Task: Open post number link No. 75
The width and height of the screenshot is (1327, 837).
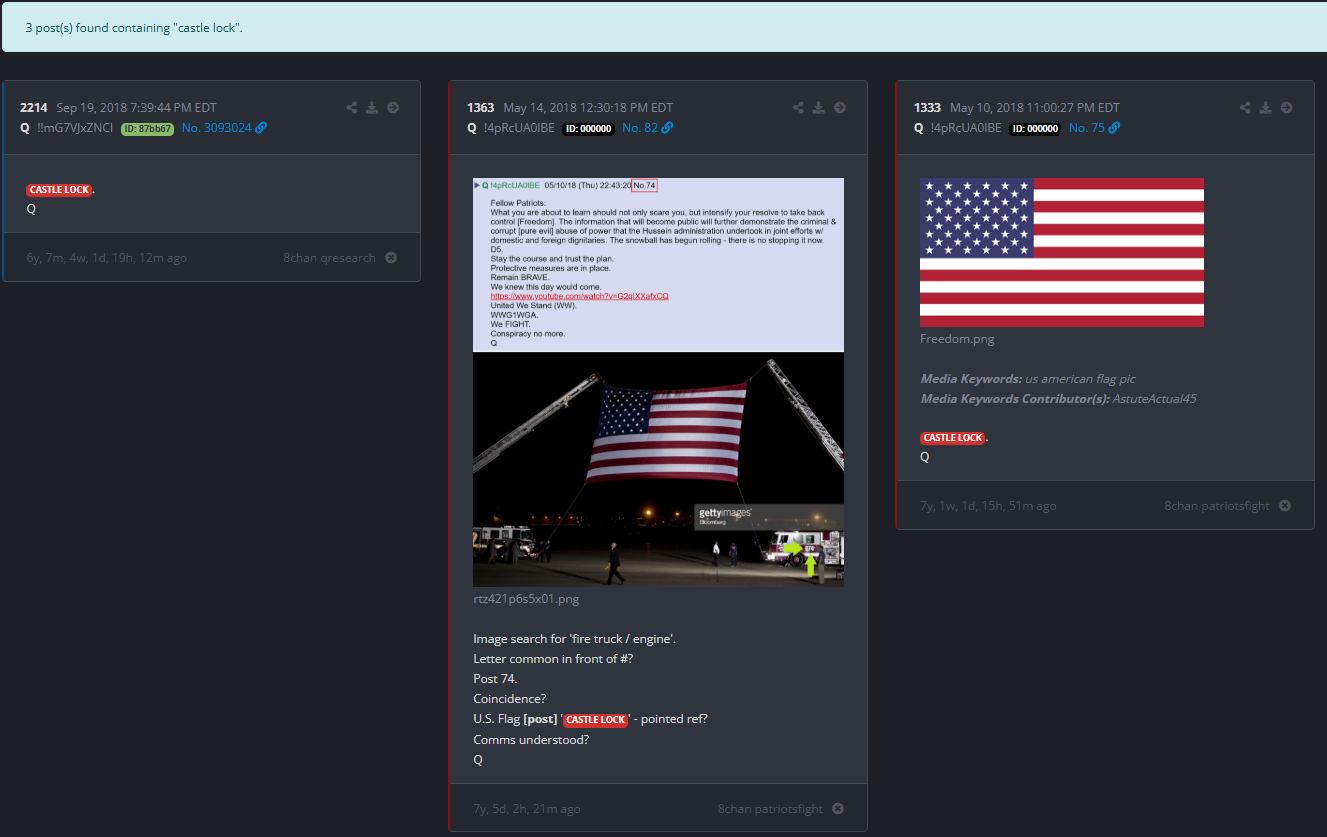Action: [1087, 128]
